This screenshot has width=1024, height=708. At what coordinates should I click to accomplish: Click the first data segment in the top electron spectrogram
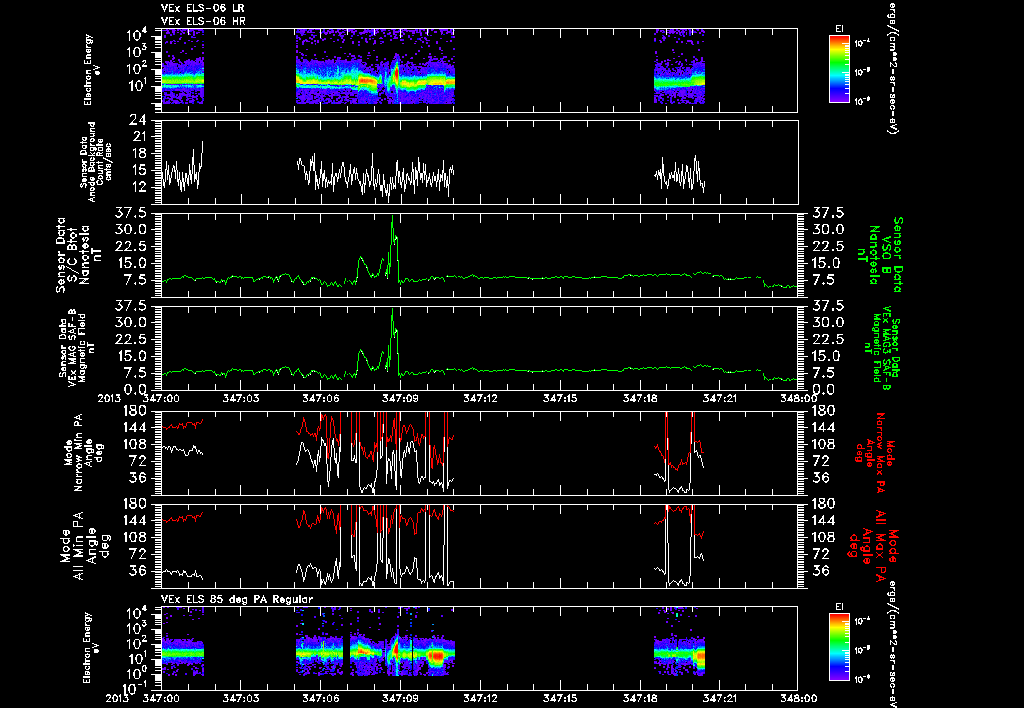[183, 67]
